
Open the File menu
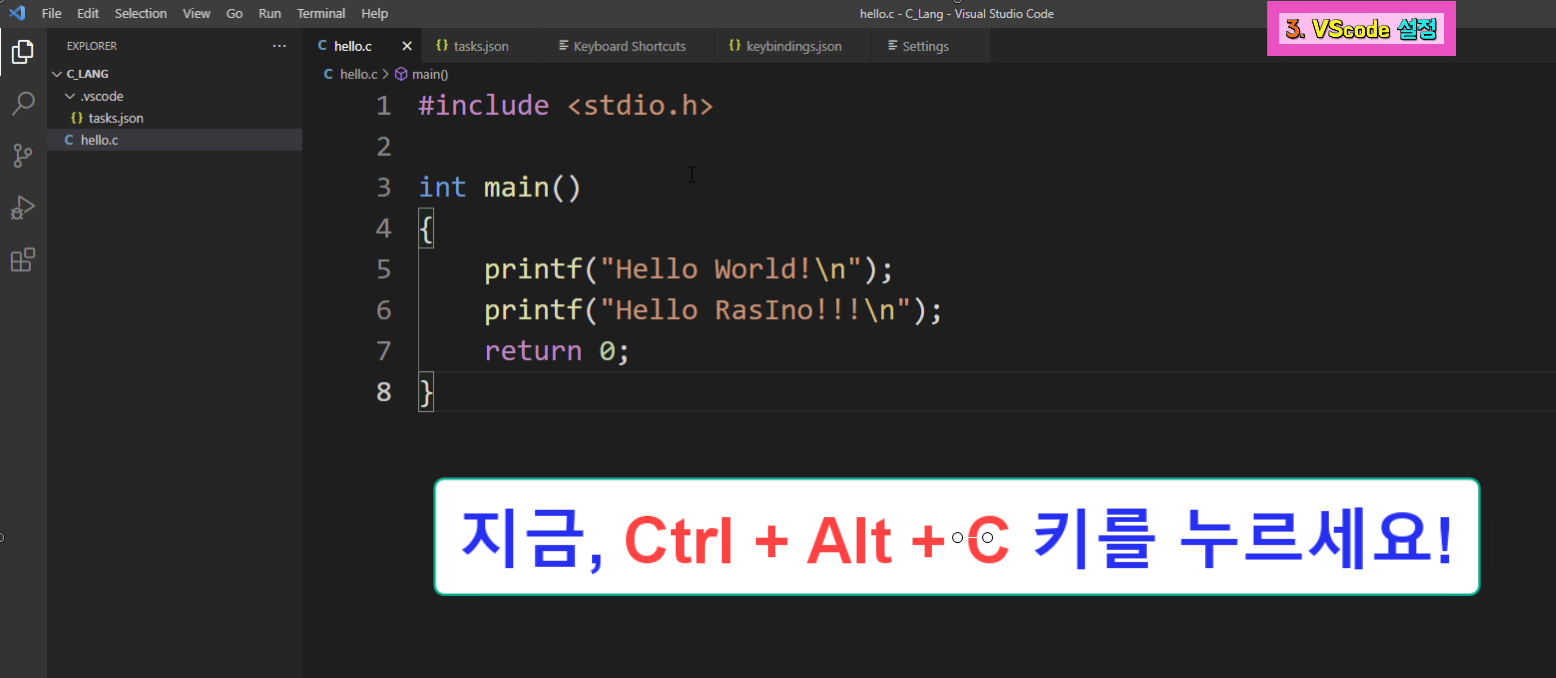(52, 13)
